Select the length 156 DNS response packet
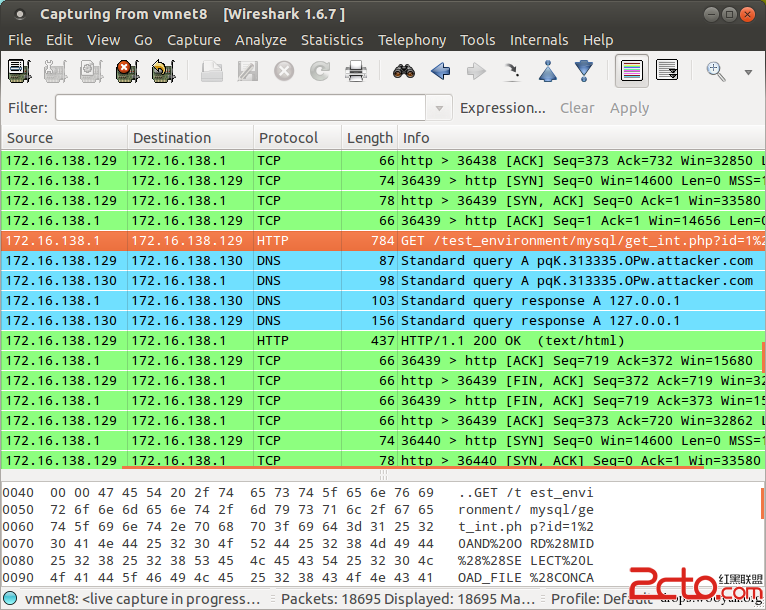The image size is (766, 610). point(383,321)
